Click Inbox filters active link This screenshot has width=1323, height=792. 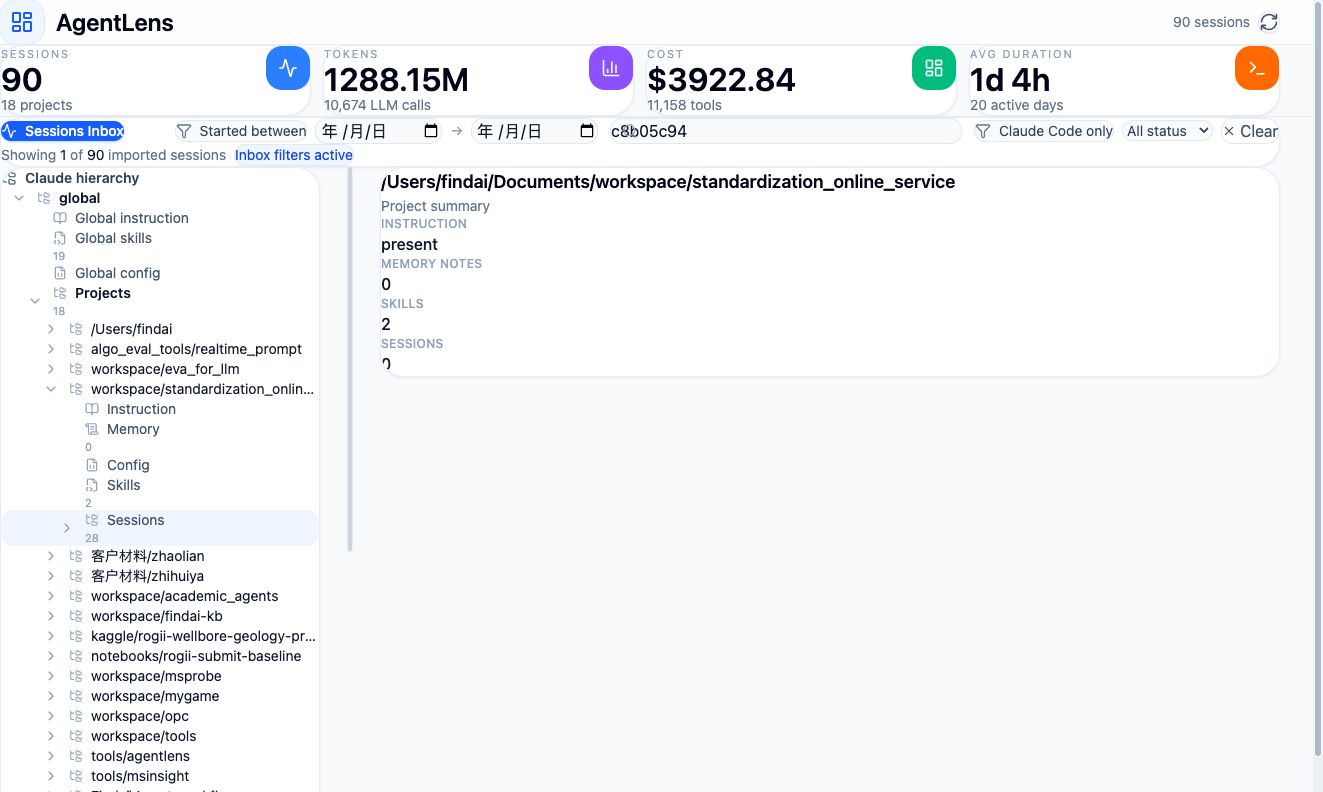pyautogui.click(x=294, y=155)
